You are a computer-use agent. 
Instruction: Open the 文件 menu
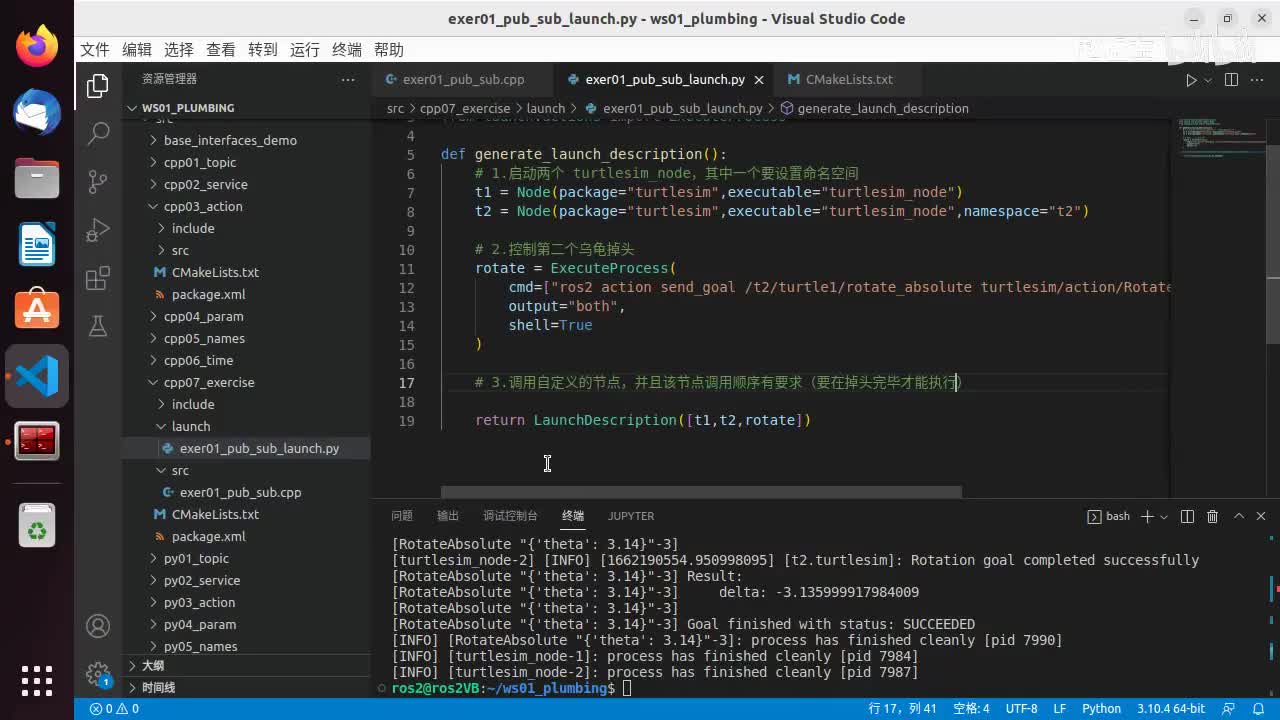[x=95, y=50]
